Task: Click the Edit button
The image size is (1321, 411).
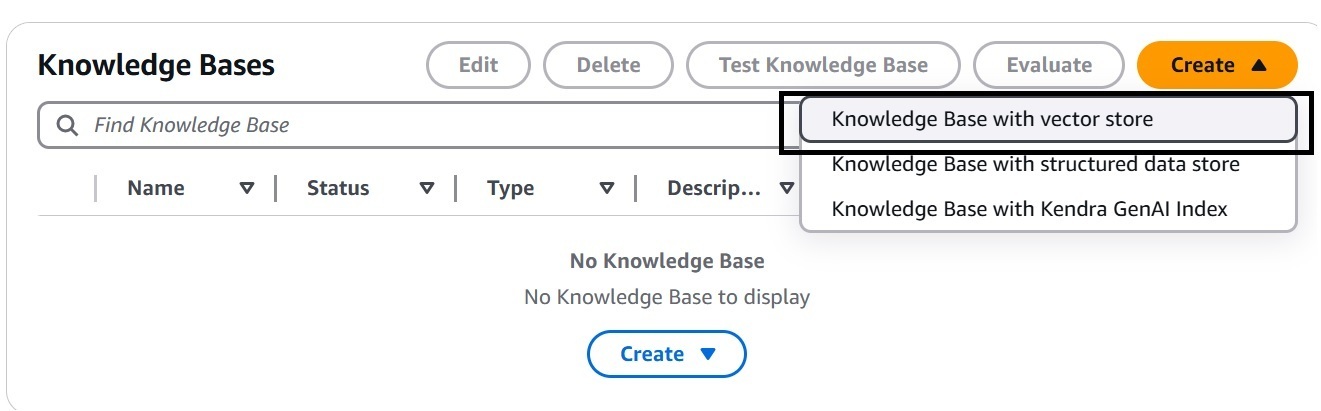Action: click(478, 65)
